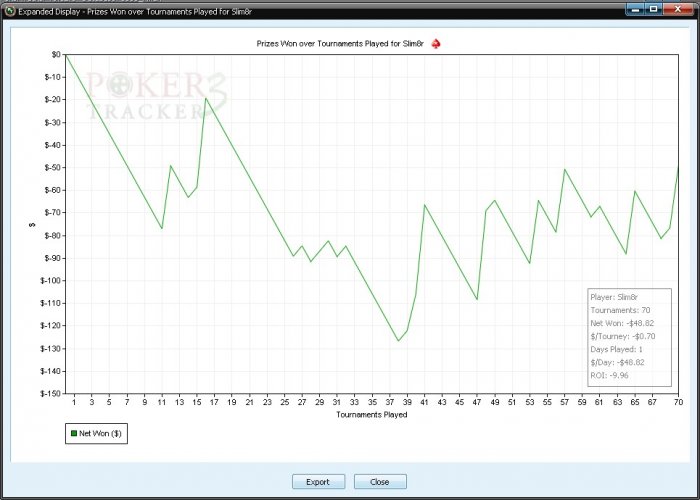The height and width of the screenshot is (500, 700).
Task: Click the PokerTracker icon in title bar
Action: coord(10,11)
